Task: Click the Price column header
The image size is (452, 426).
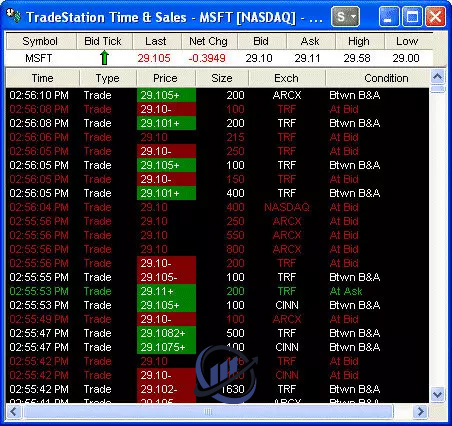Action: (x=166, y=78)
